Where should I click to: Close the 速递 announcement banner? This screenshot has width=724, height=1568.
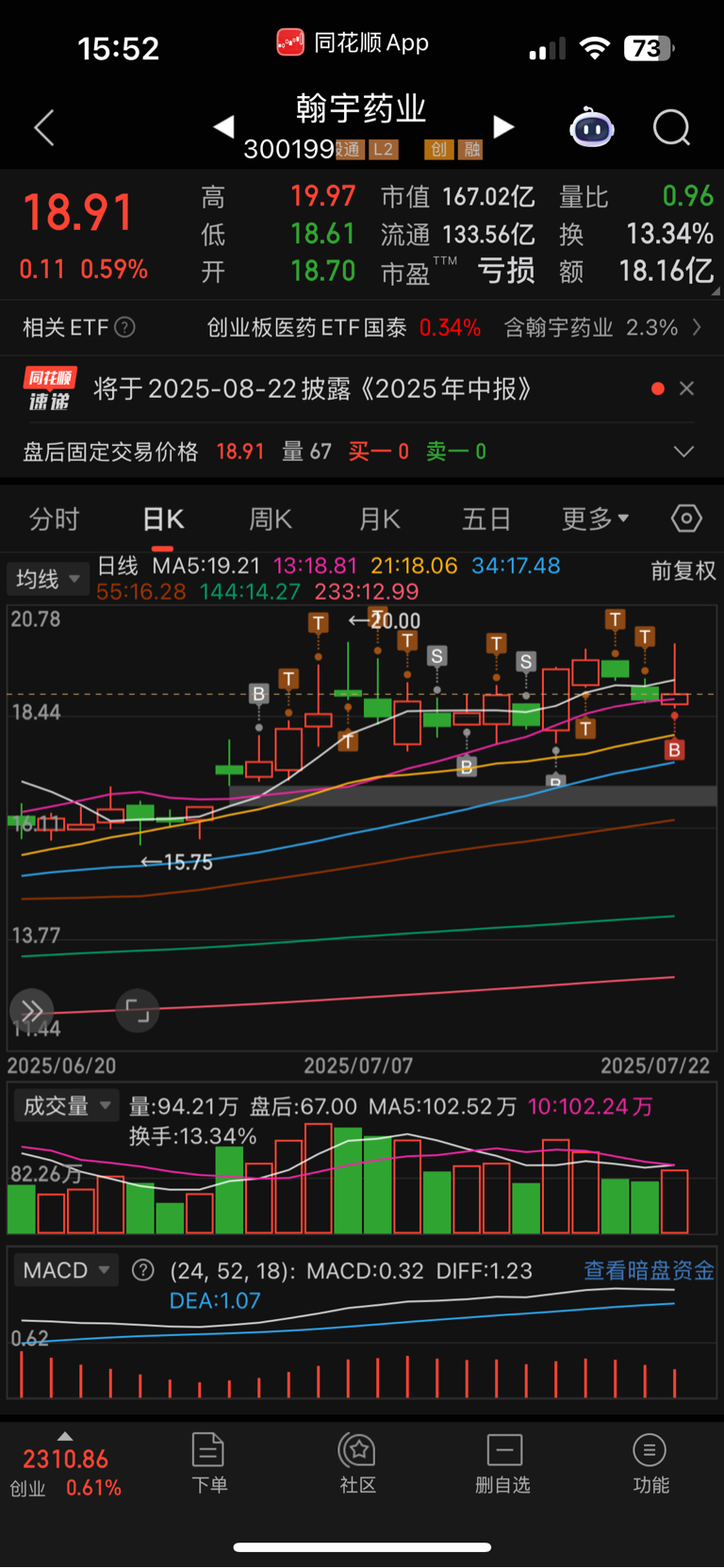pyautogui.click(x=686, y=388)
